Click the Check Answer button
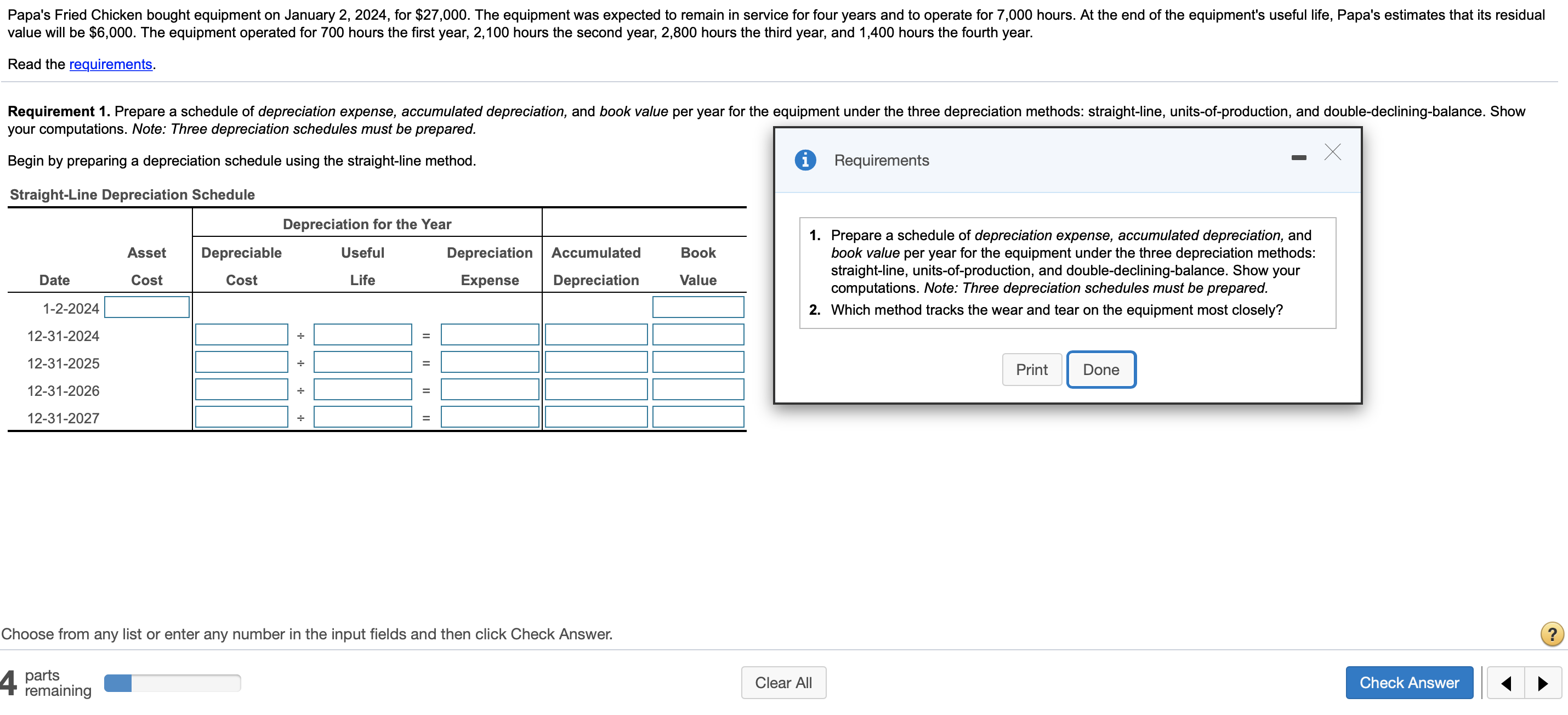Viewport: 1568px width, 715px height. (x=1409, y=683)
